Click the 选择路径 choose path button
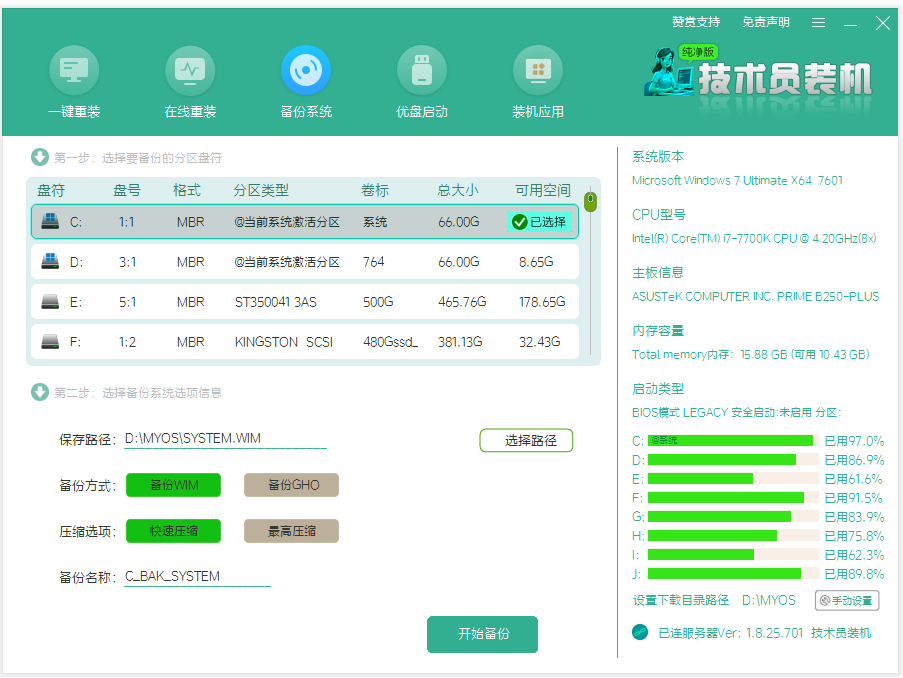Viewport: 903px width, 678px height. 526,441
